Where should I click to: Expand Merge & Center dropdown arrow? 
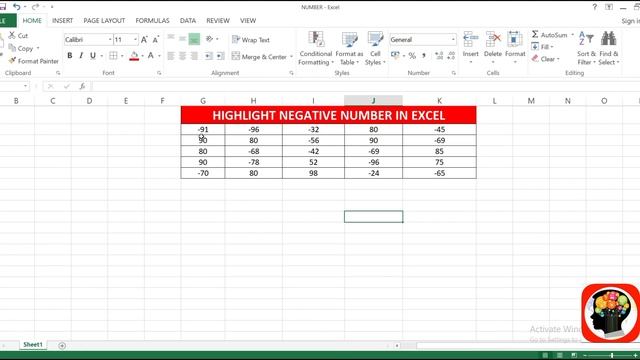click(x=291, y=57)
